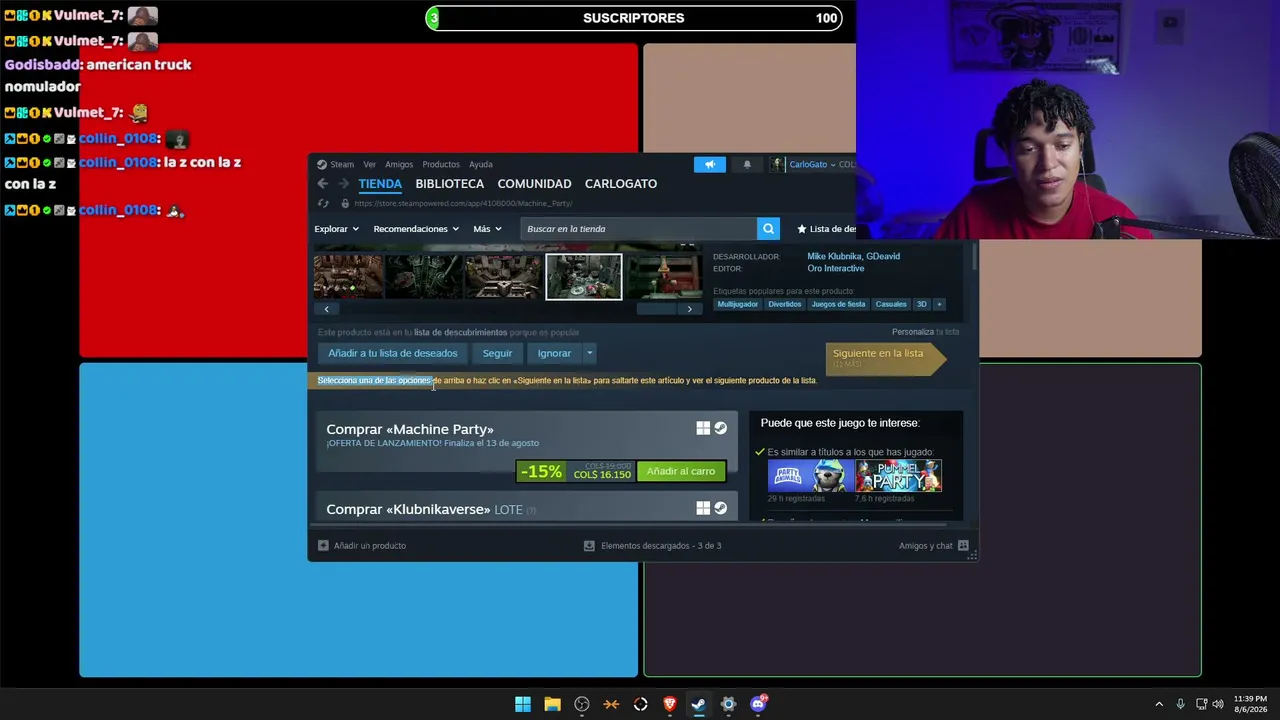
Task: Switch to the COMUNIDAD tab
Action: tap(535, 184)
